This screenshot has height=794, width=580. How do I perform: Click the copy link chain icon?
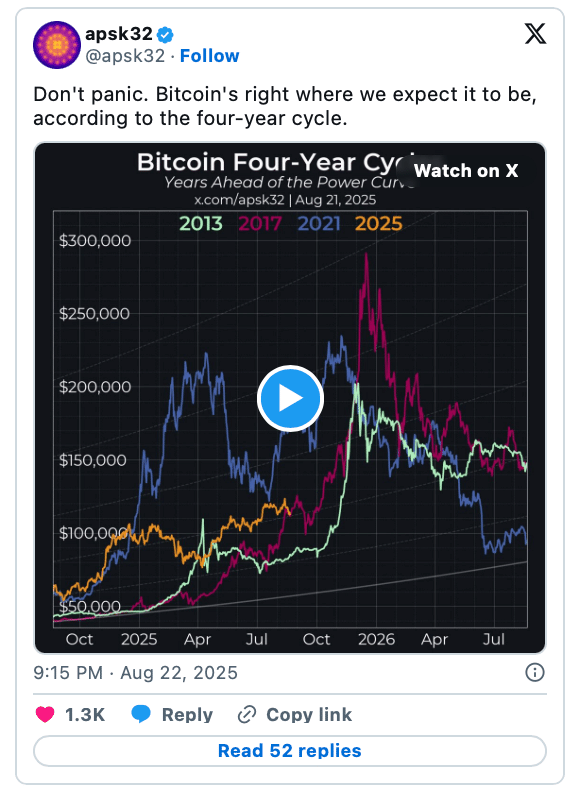pos(247,714)
